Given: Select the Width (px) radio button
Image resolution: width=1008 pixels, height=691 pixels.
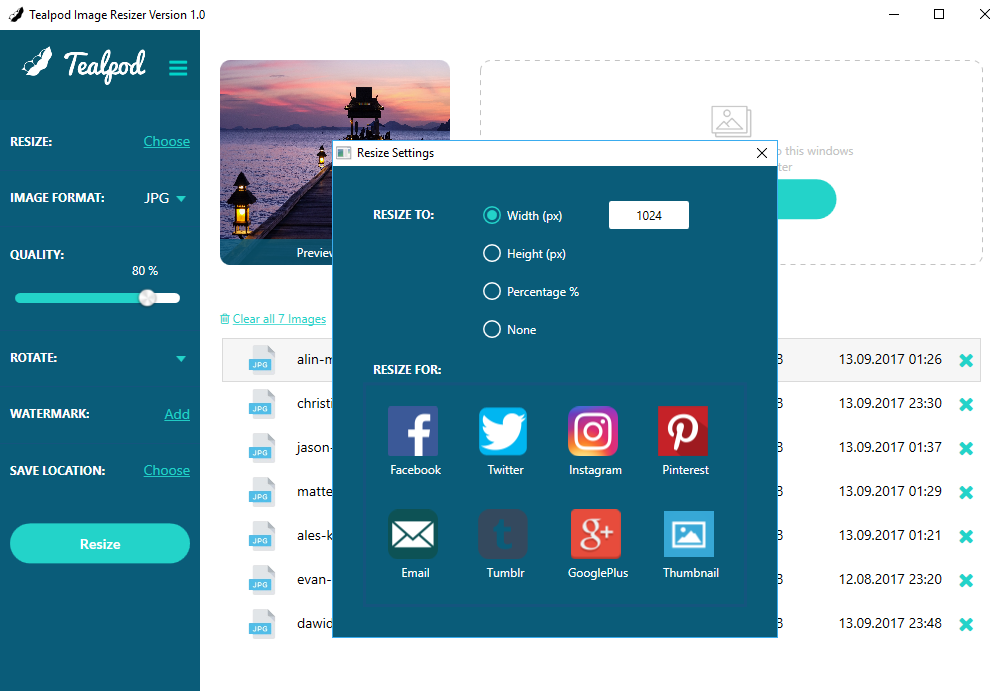Looking at the screenshot, I should 492,215.
